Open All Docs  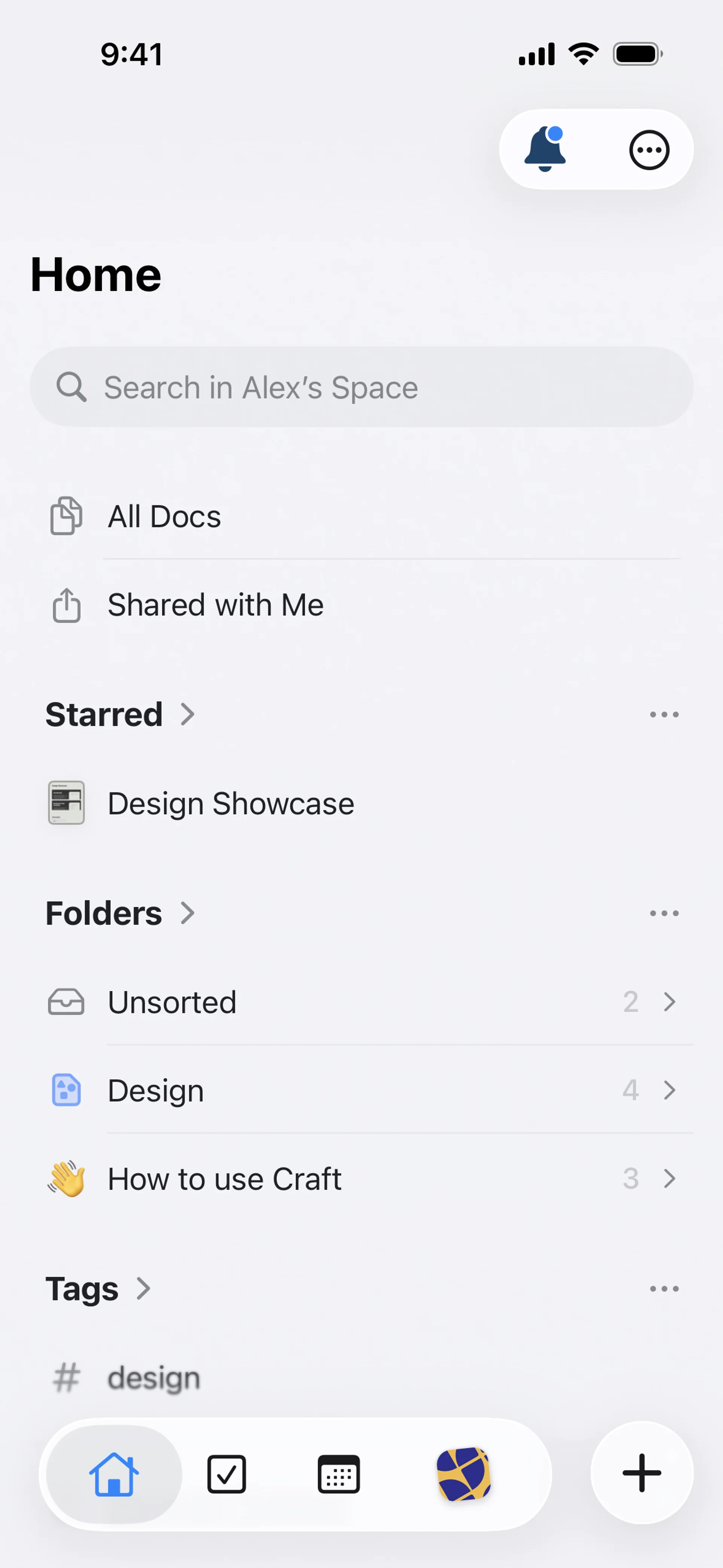point(164,517)
